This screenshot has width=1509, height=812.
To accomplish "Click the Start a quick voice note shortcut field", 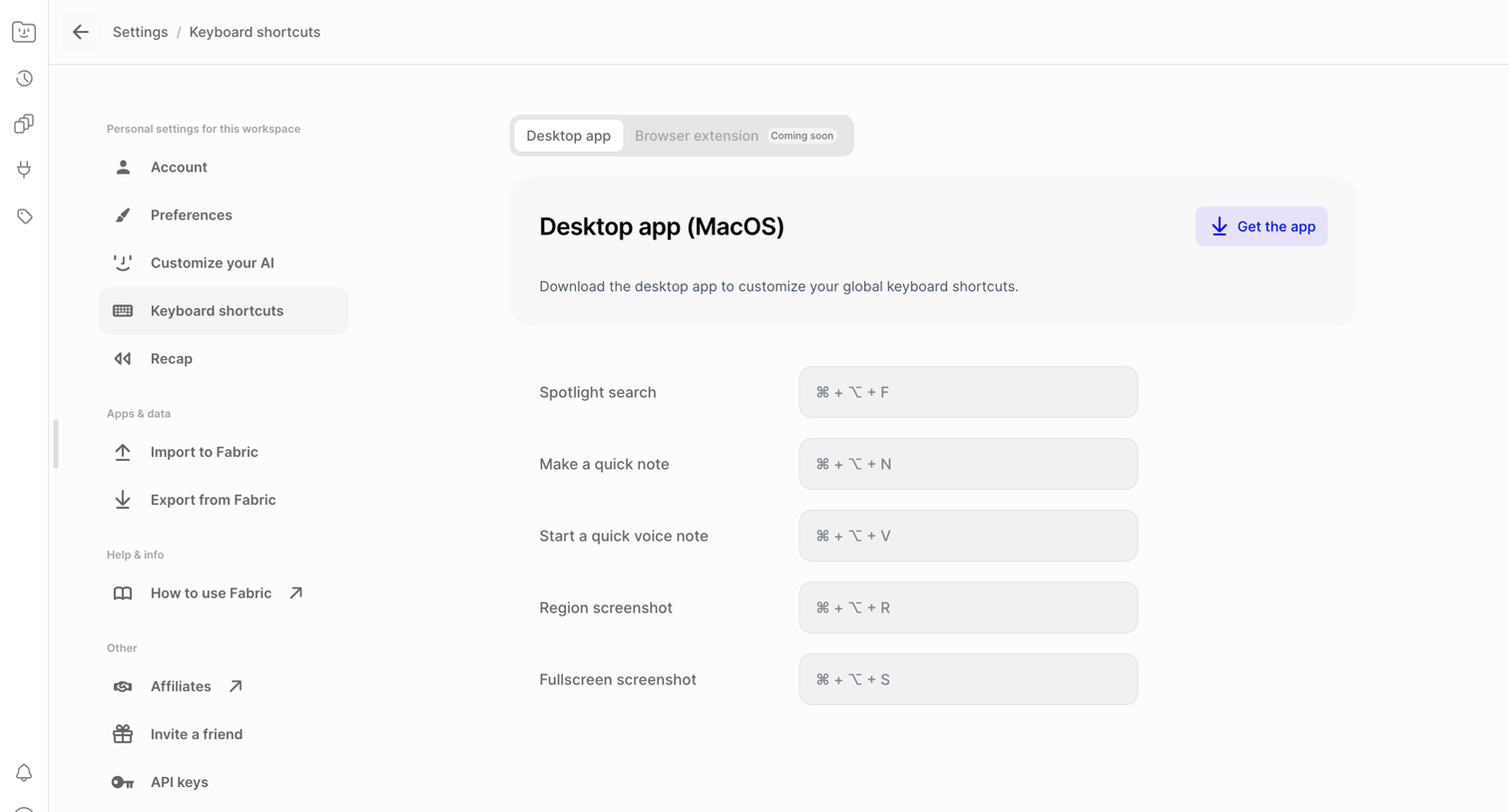I will tap(968, 536).
